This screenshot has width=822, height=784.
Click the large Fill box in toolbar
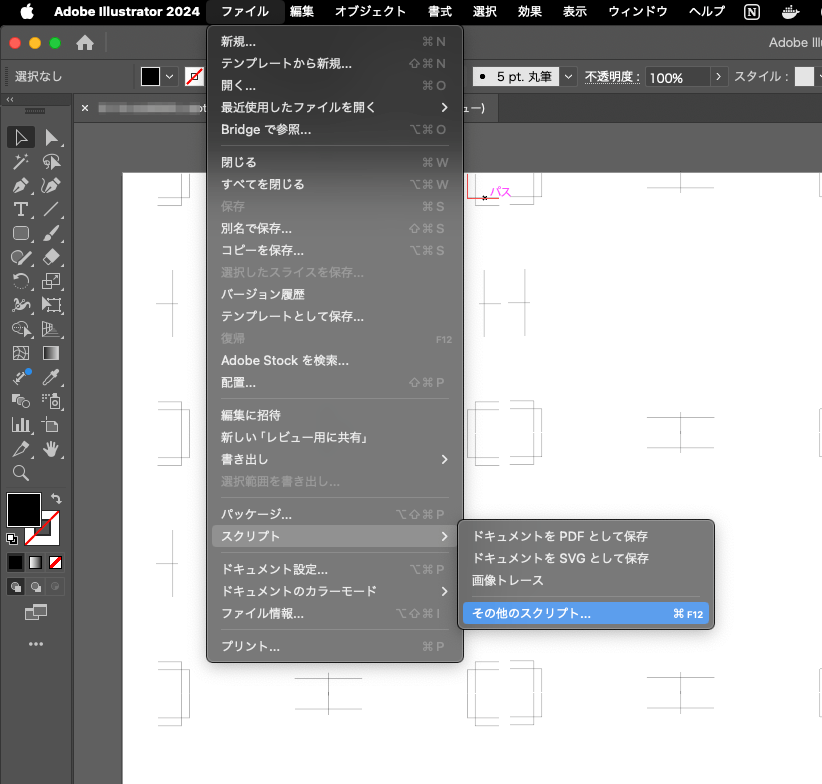pyautogui.click(x=24, y=509)
